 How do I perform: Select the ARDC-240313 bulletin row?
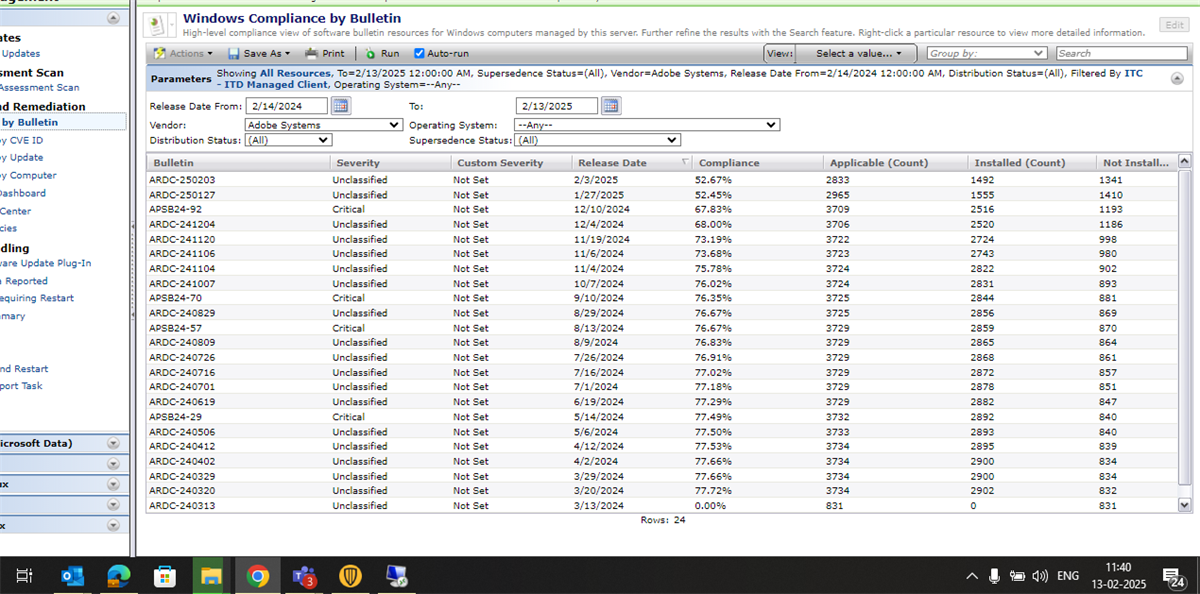(662, 506)
